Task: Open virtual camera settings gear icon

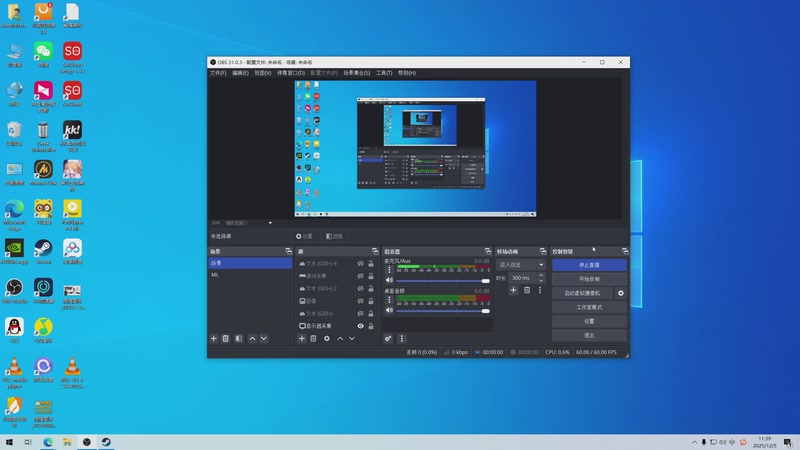Action: point(621,293)
